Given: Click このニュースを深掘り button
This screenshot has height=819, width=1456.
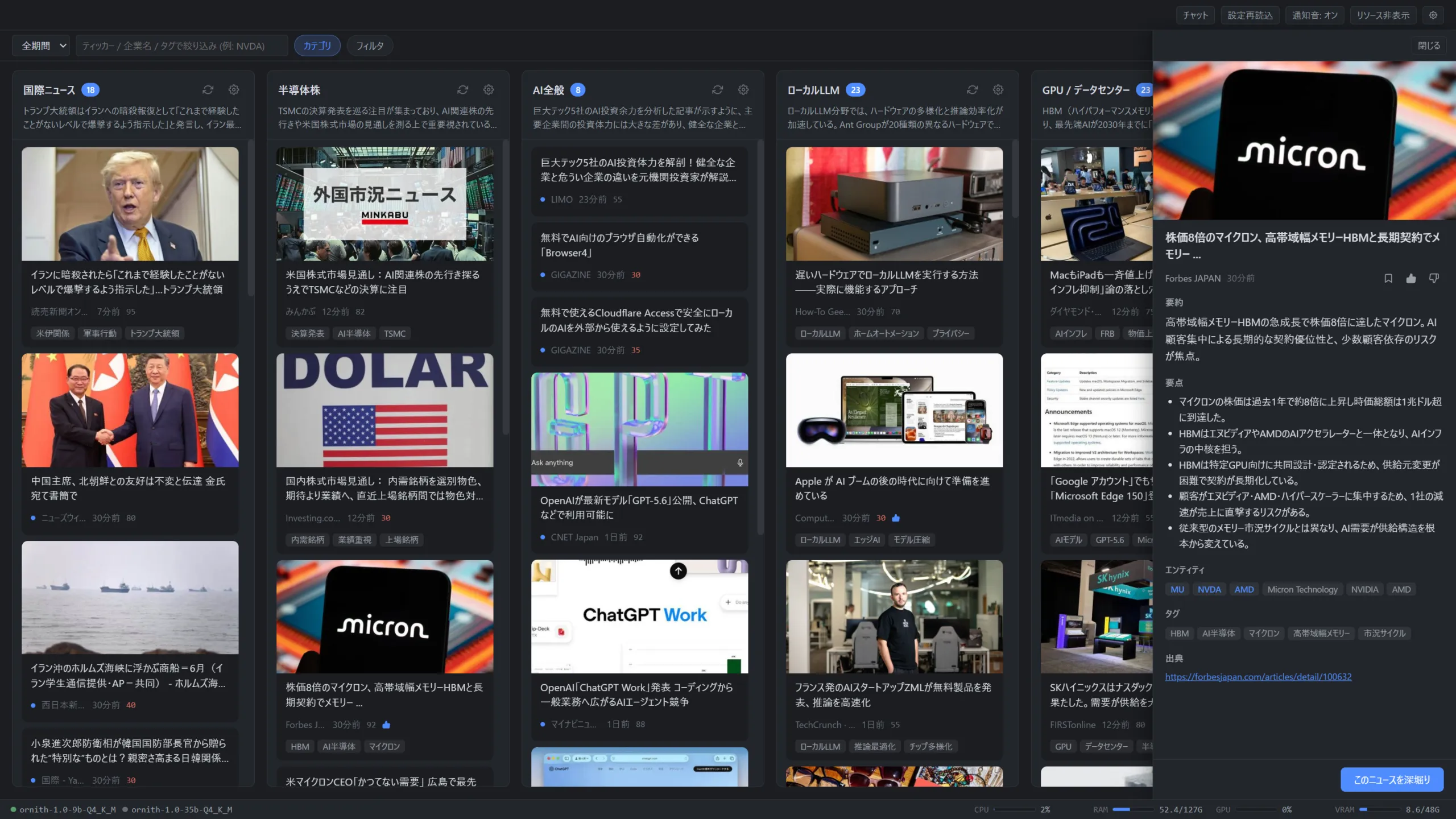Looking at the screenshot, I should (1392, 780).
